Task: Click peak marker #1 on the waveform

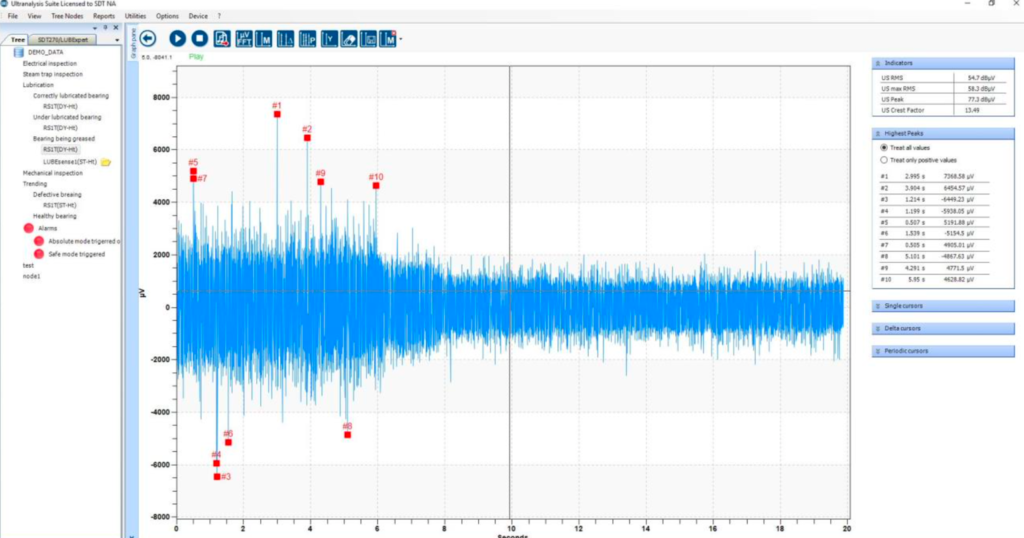Action: 277,114
